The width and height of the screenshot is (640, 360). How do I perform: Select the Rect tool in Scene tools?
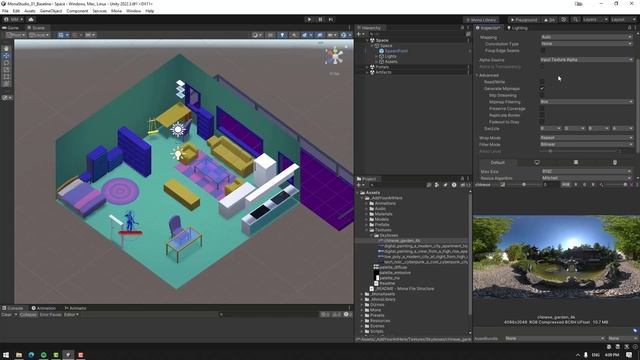pyautogui.click(x=6, y=76)
